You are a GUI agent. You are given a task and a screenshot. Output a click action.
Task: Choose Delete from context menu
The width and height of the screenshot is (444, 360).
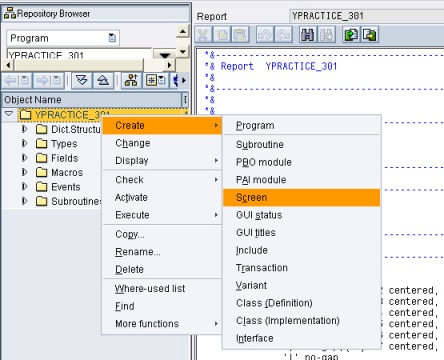point(162,269)
